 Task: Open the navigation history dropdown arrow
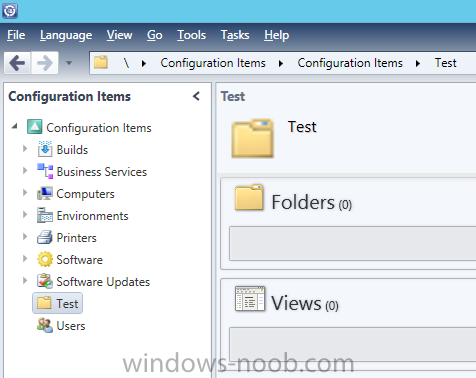69,62
